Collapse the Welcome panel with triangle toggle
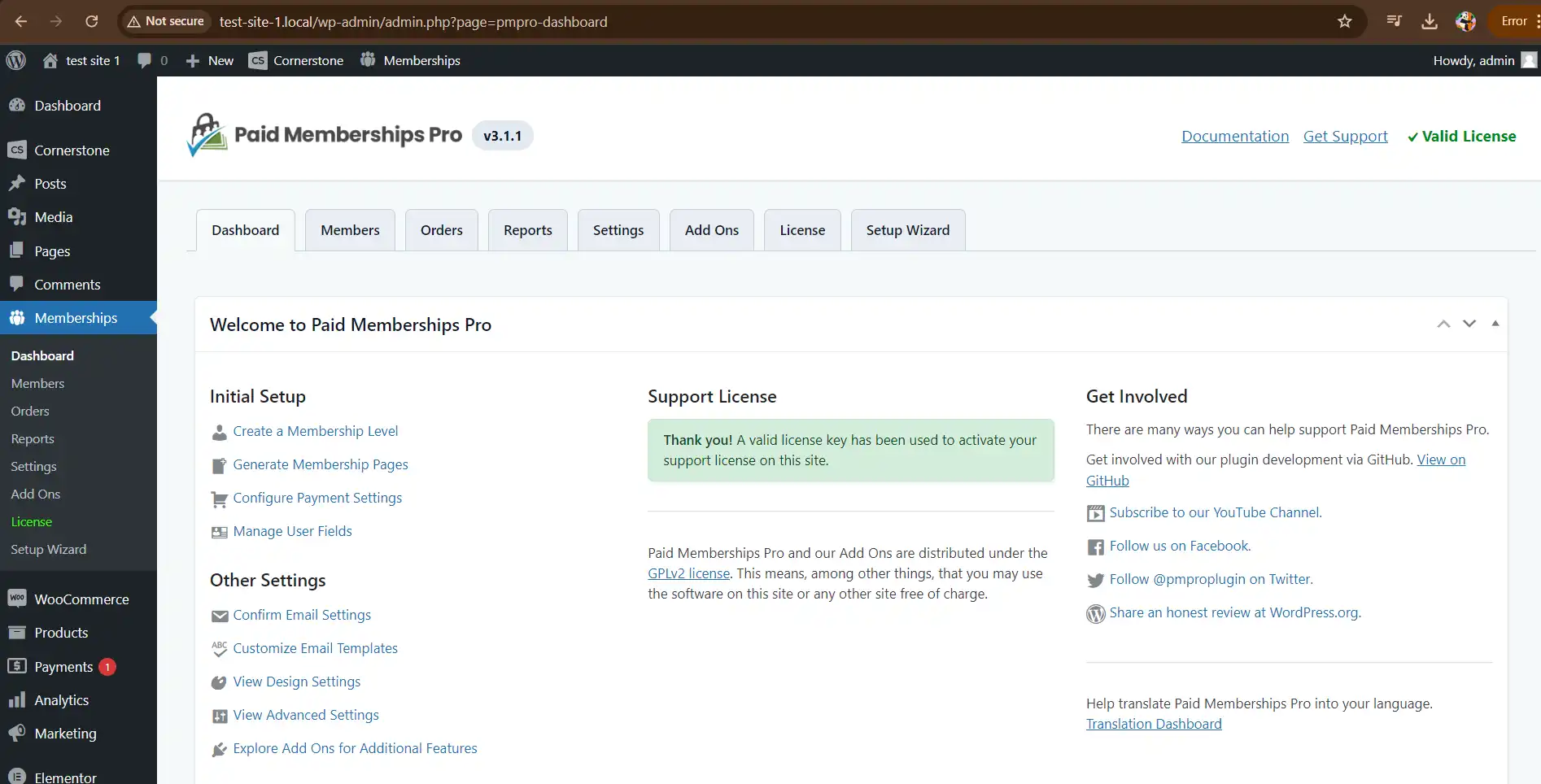1541x784 pixels. point(1495,324)
